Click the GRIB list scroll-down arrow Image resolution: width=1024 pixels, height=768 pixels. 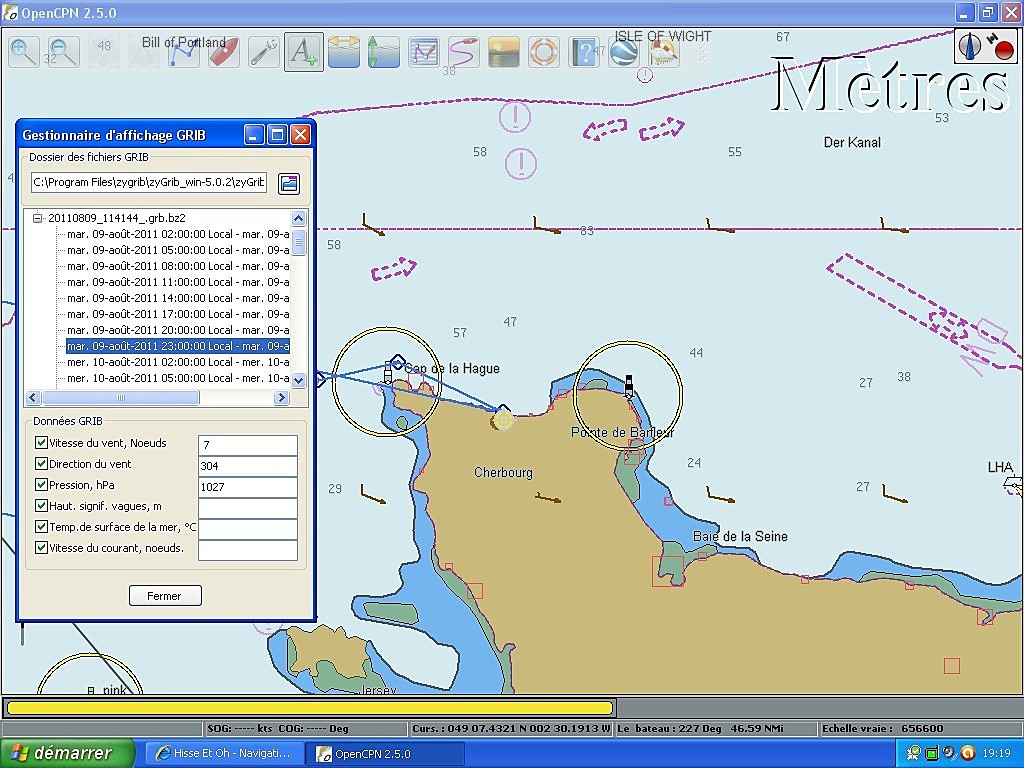(x=298, y=380)
